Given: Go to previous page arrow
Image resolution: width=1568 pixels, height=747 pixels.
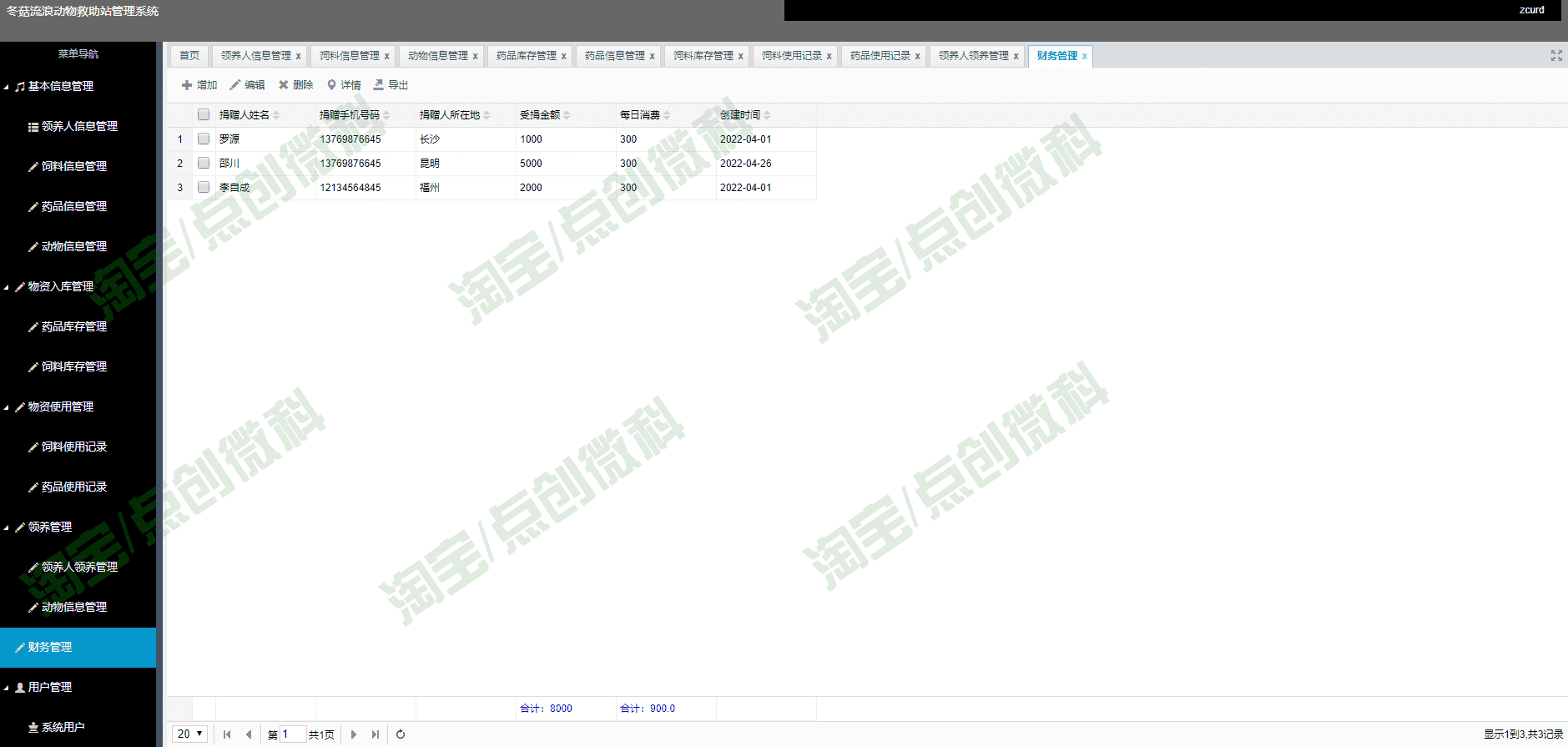Looking at the screenshot, I should 249,734.
